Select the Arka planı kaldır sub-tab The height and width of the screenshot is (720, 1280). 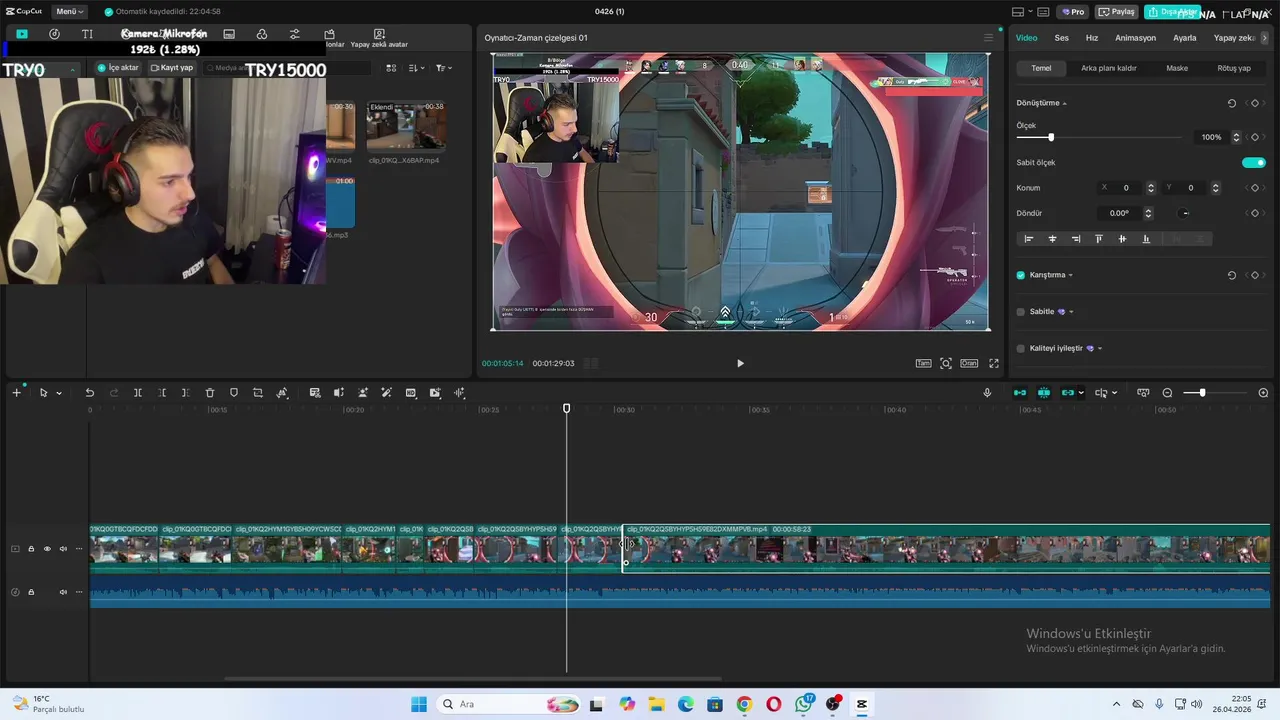tap(1109, 68)
